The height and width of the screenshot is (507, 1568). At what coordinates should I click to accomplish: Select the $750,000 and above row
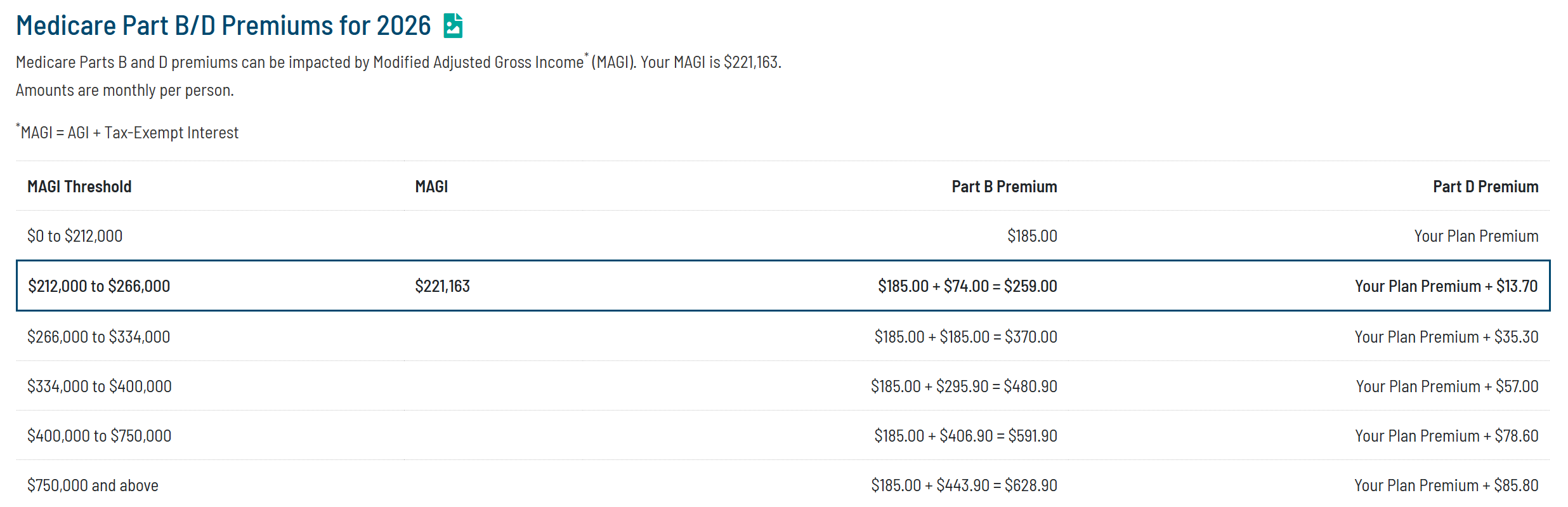(x=783, y=485)
